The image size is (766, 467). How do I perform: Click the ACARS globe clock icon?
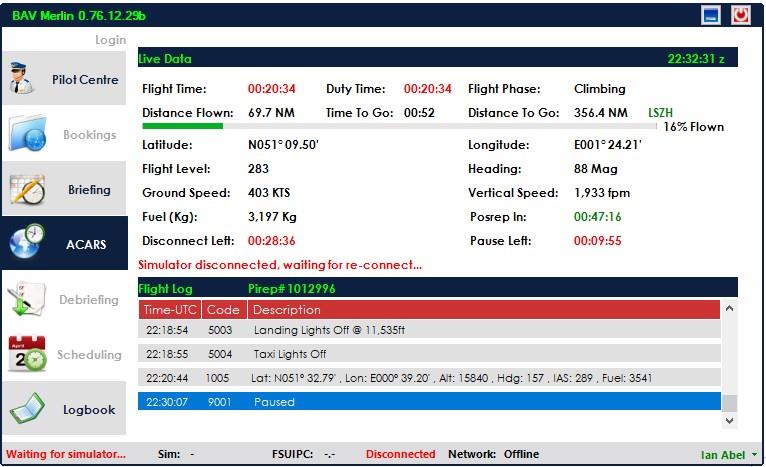coord(27,241)
